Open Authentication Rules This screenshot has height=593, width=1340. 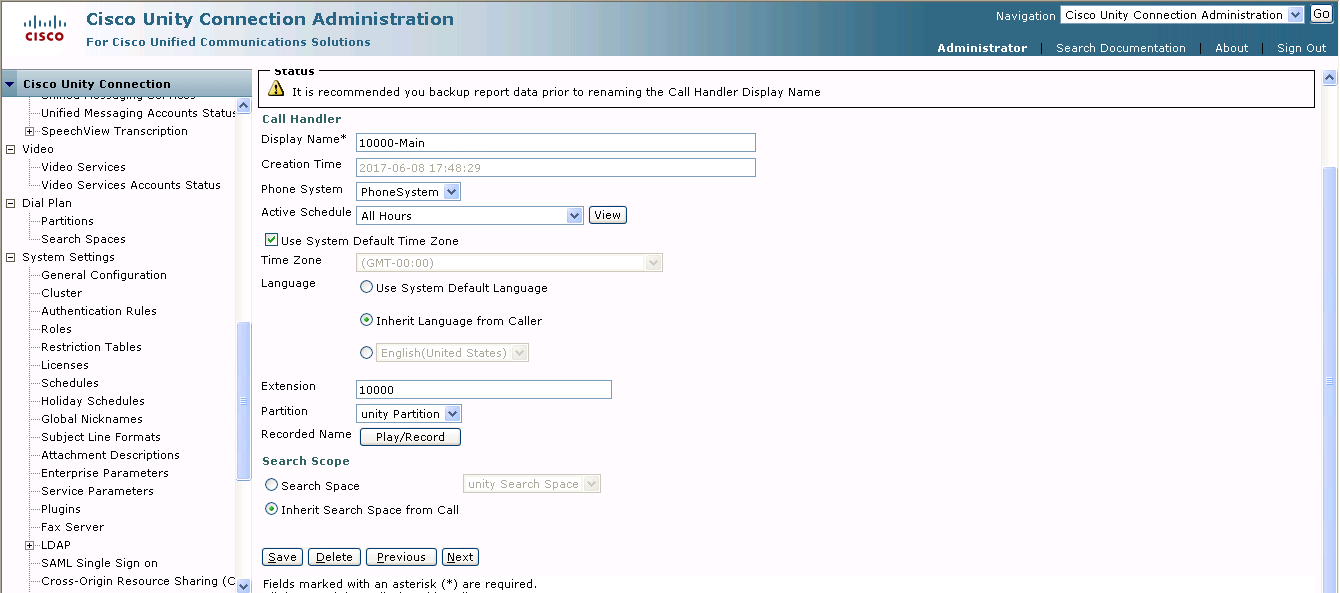[99, 311]
